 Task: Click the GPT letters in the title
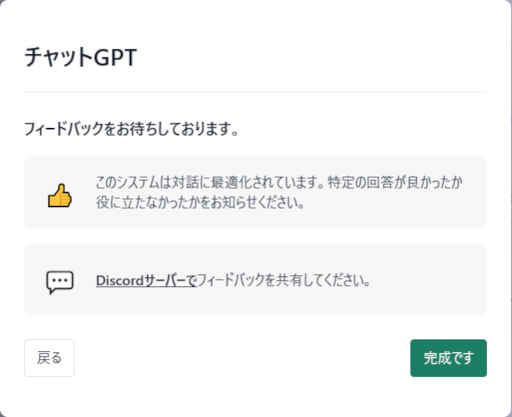coord(115,57)
